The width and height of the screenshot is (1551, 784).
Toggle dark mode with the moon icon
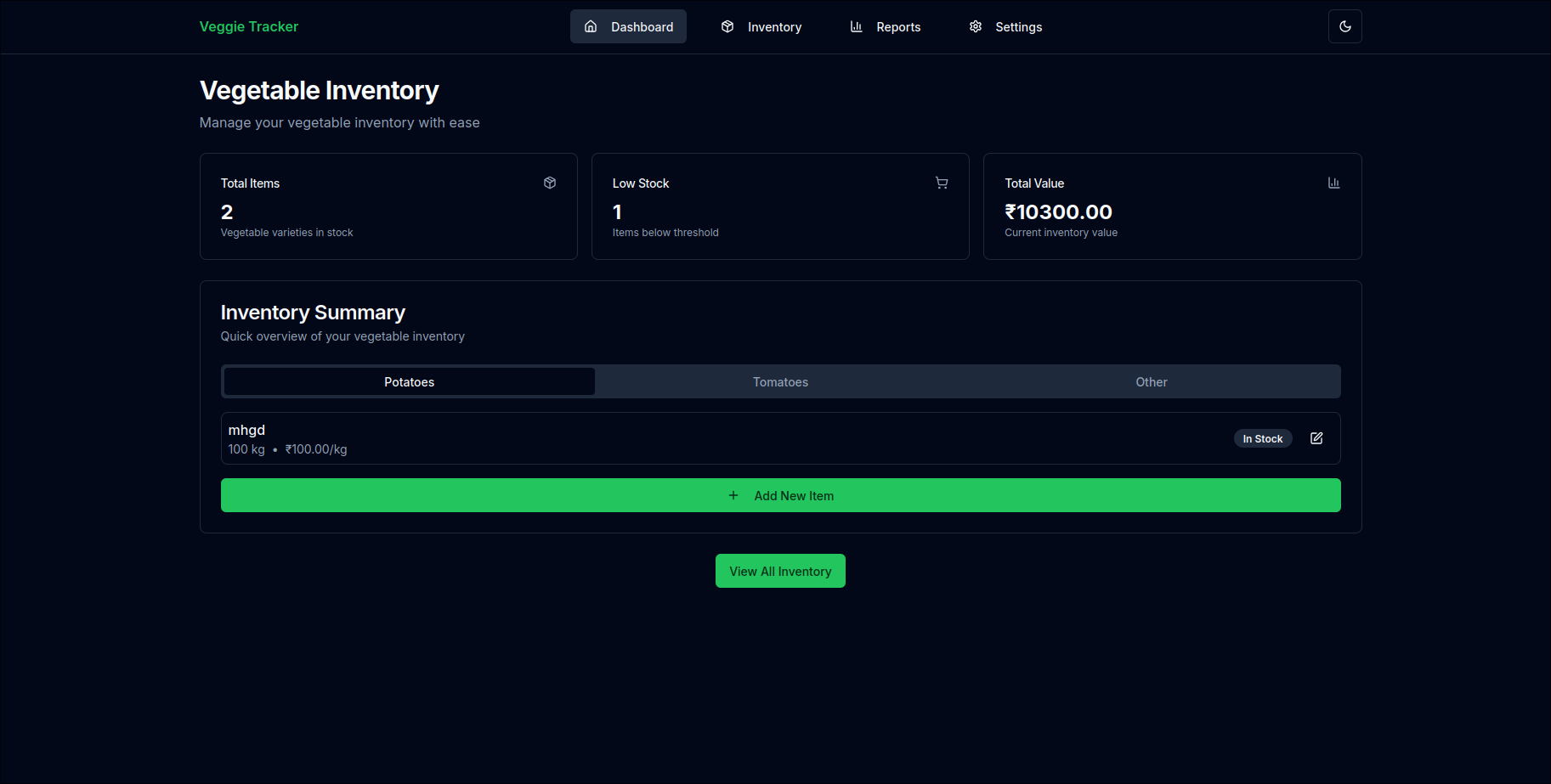1344,26
